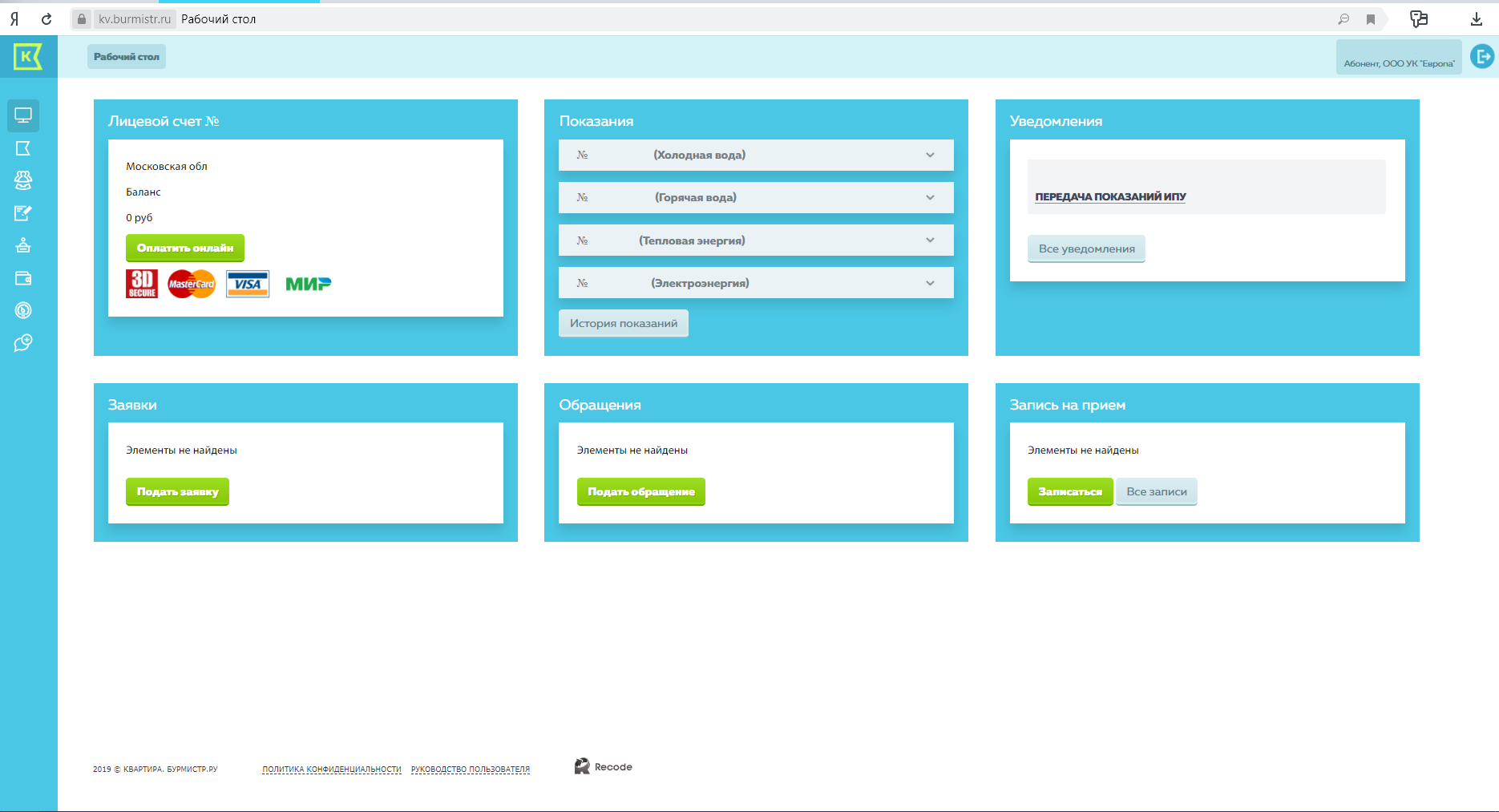Click the reception desk sidebar icon
1499x812 pixels.
click(23, 245)
